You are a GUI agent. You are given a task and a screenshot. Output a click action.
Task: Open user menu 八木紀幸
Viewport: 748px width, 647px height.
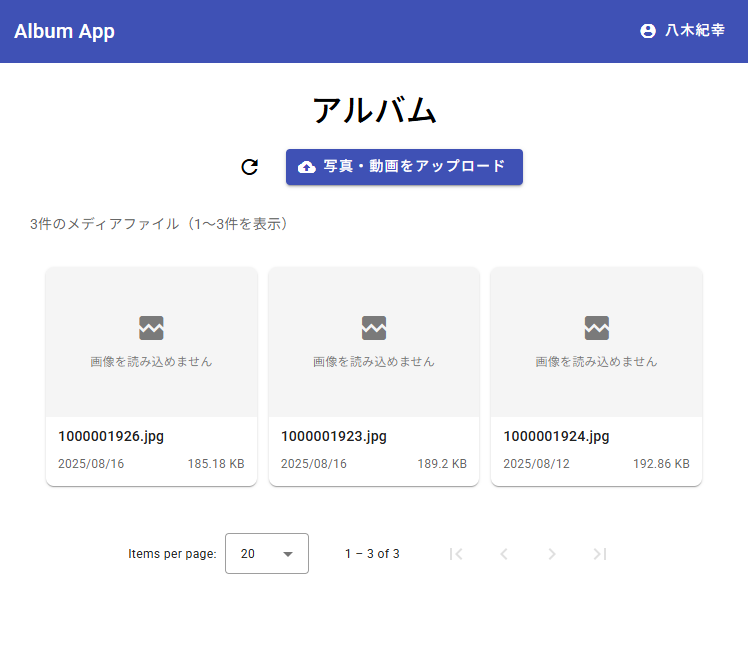point(683,31)
